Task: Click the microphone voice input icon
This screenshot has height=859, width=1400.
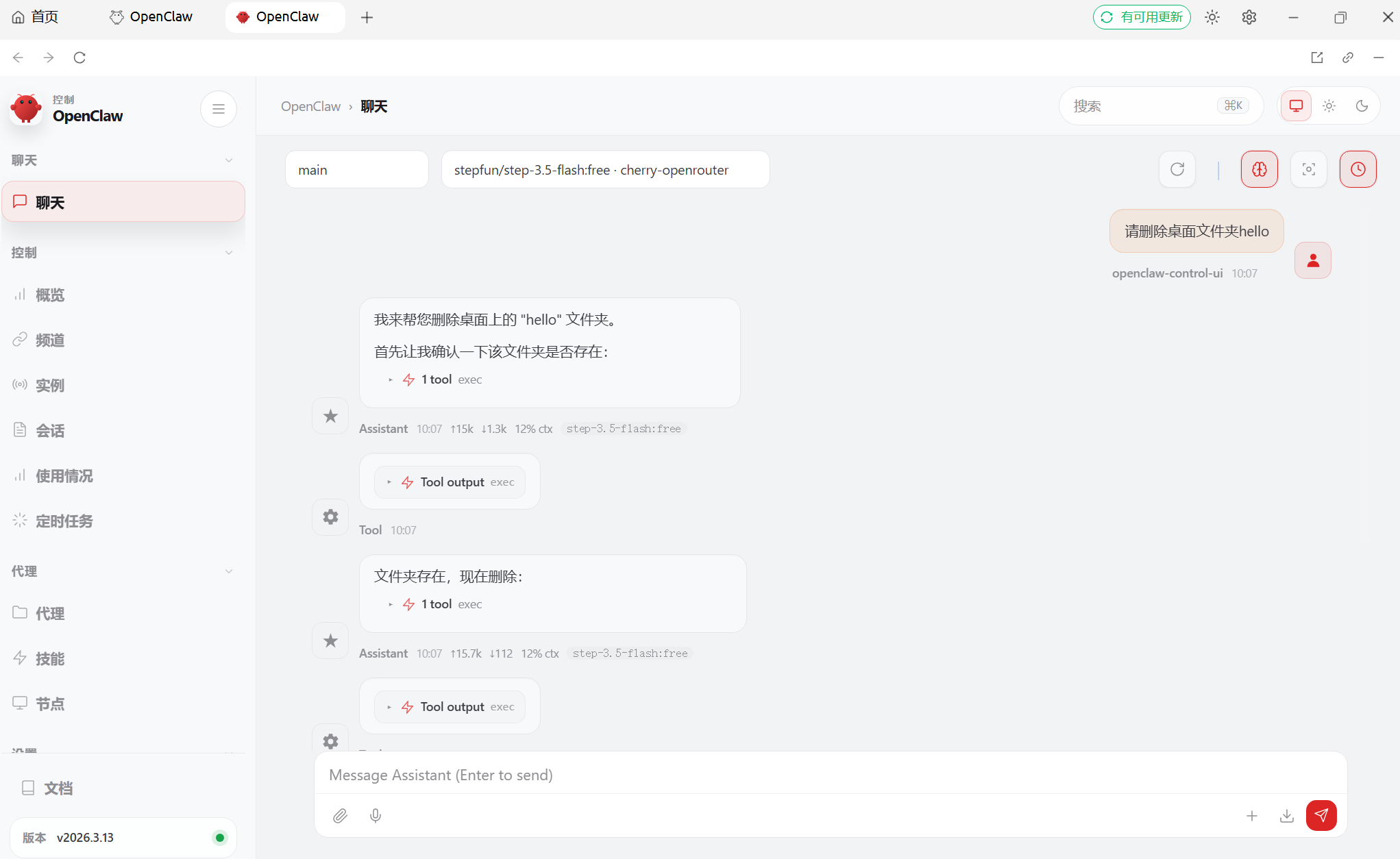Action: pos(376,815)
